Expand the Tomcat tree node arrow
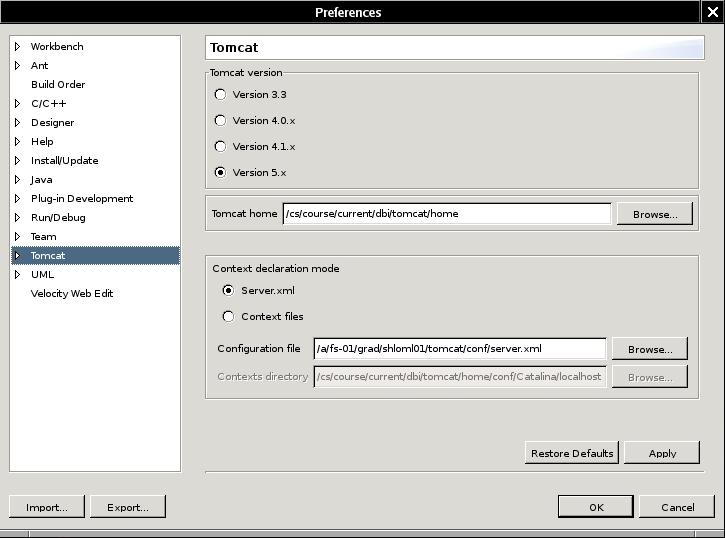This screenshot has height=538, width=725. pos(18,255)
